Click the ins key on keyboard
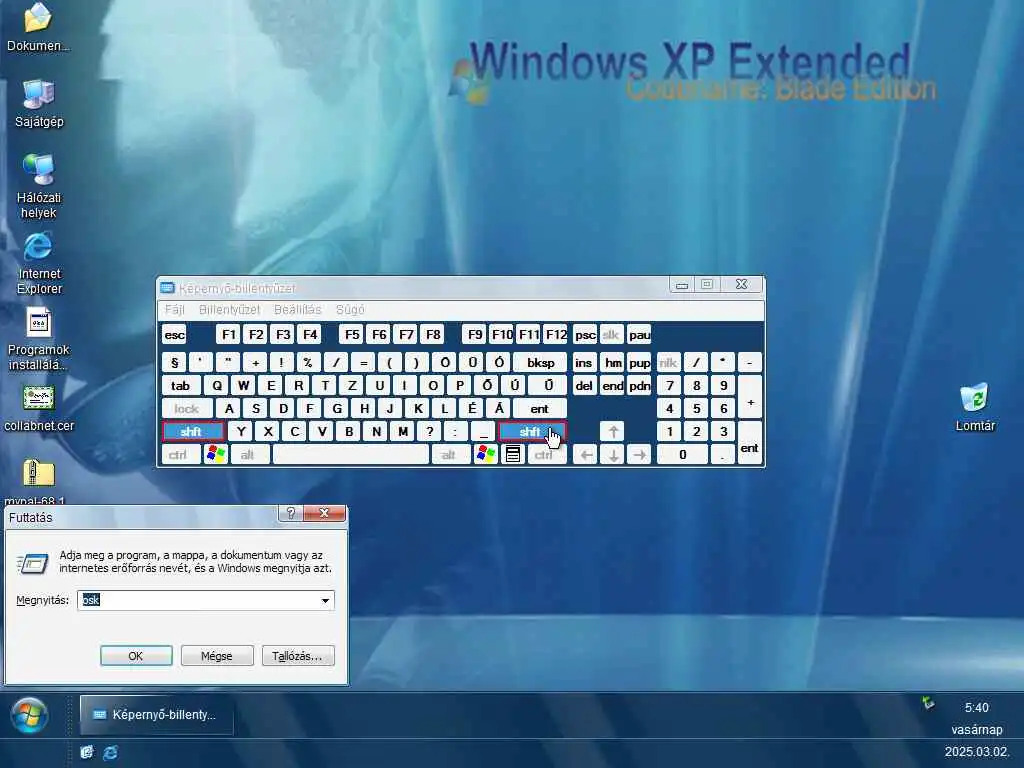 coord(583,362)
